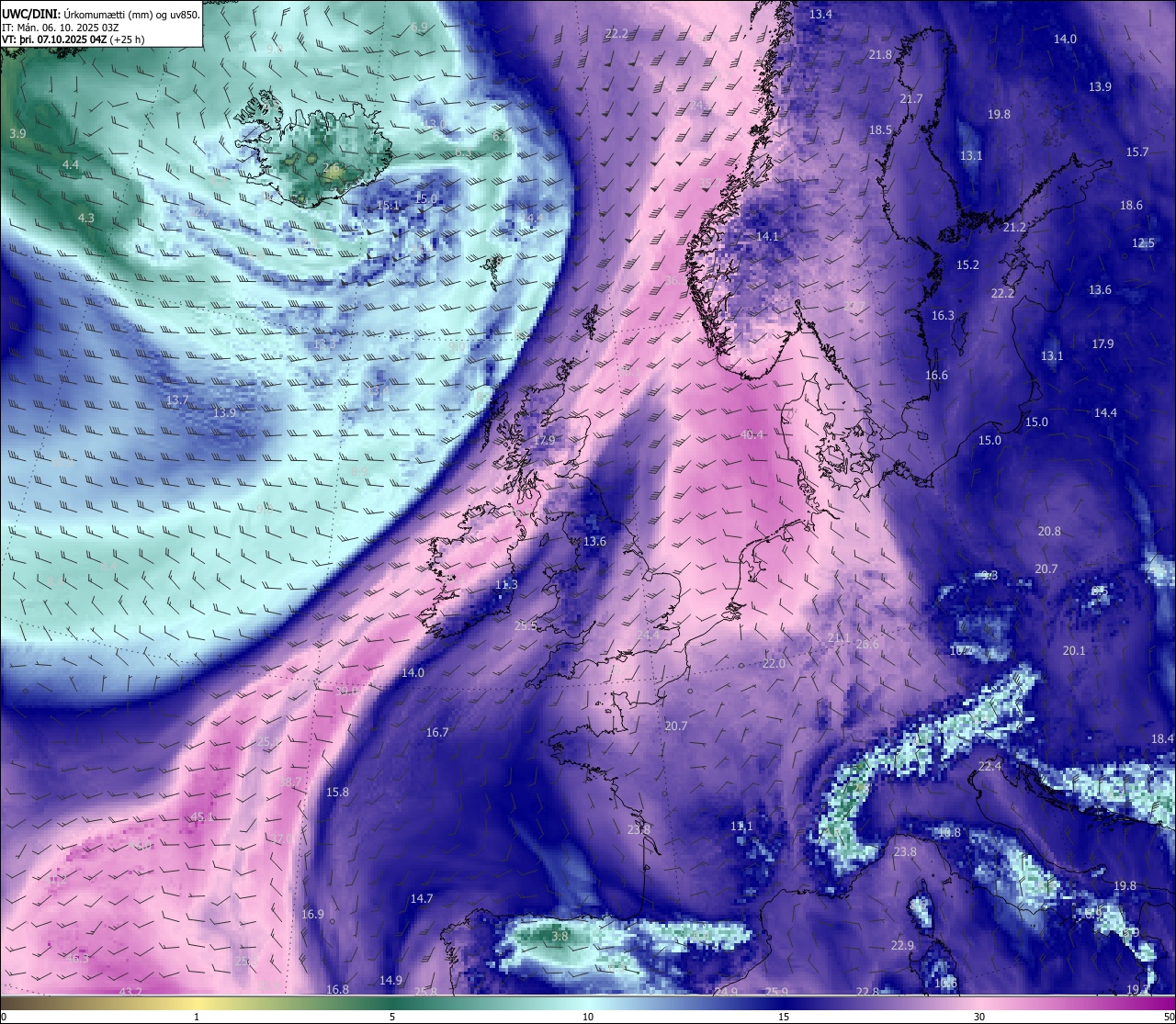
Task: Click the 21.2 value label
Action: pyautogui.click(x=1014, y=227)
